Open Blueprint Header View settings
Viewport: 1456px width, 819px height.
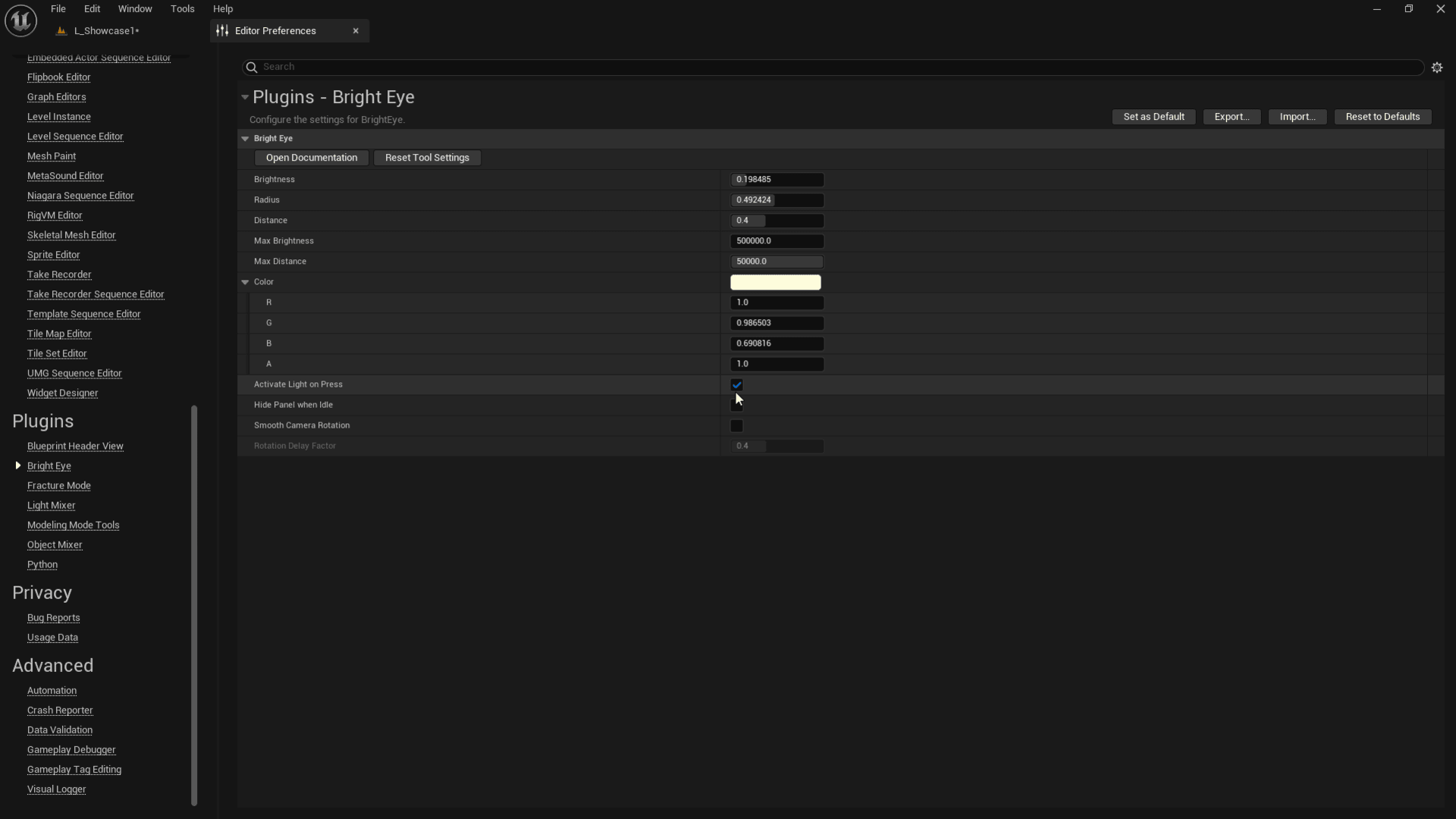[75, 446]
